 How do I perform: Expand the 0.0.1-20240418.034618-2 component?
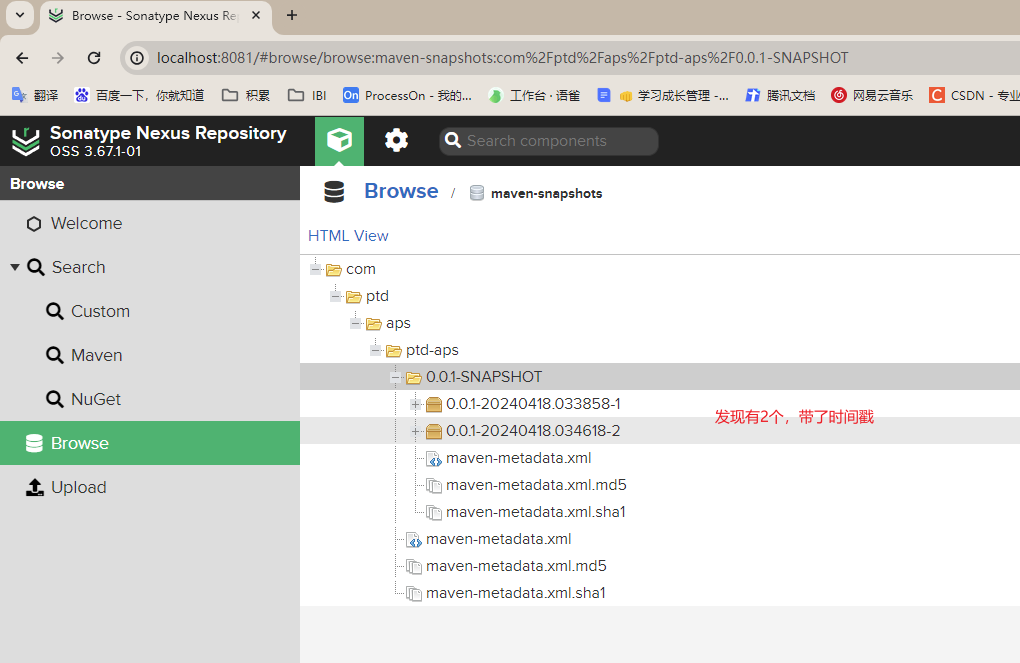416,431
